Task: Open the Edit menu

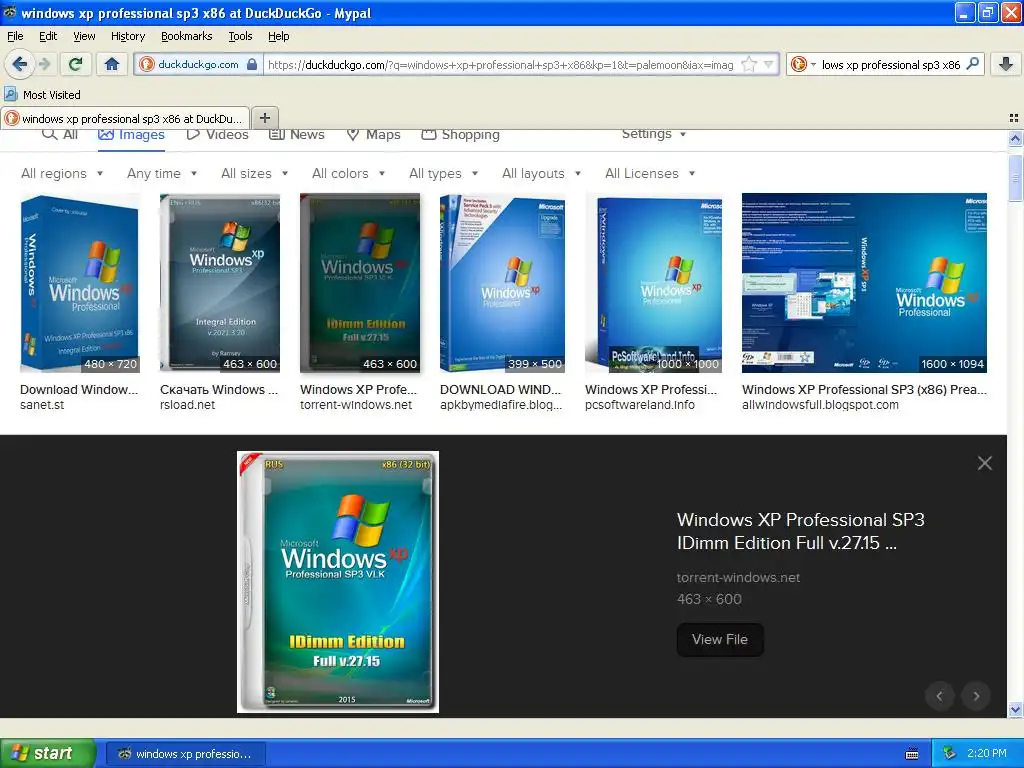Action: coord(48,36)
